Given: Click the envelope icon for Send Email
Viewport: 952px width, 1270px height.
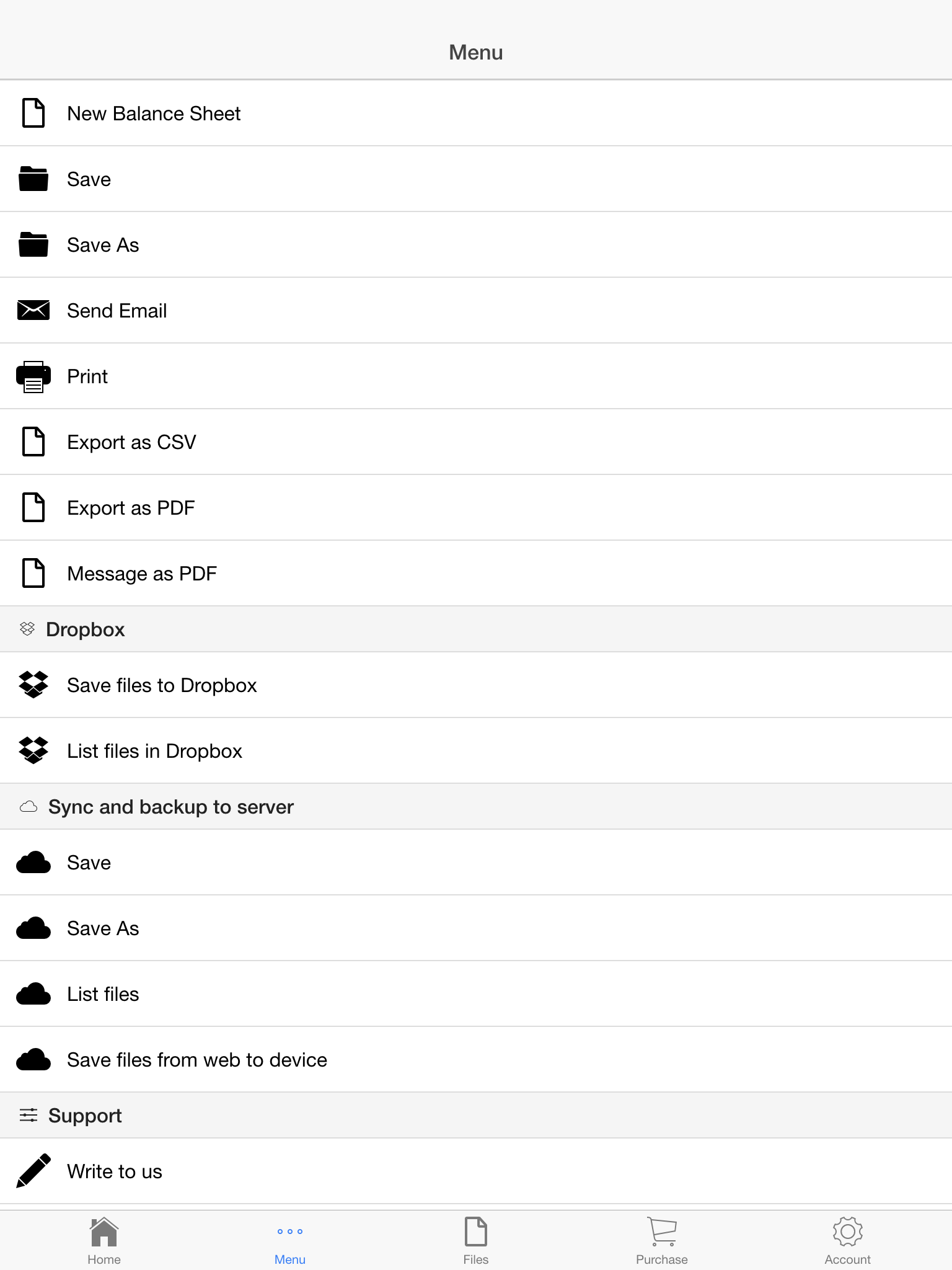Looking at the screenshot, I should pos(33,310).
